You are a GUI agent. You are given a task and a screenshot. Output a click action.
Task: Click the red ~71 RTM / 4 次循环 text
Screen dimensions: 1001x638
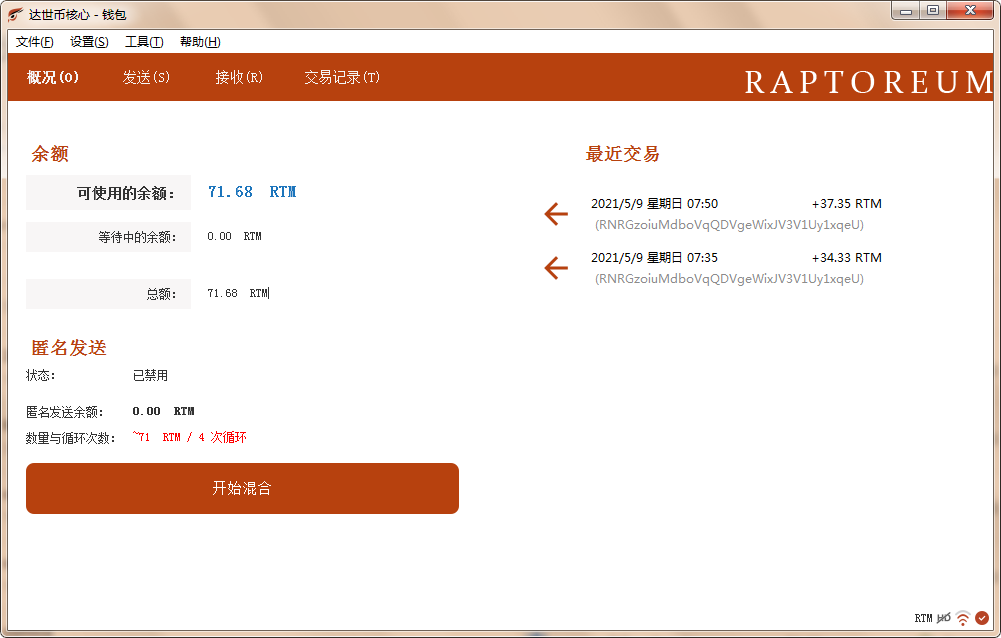tap(190, 437)
